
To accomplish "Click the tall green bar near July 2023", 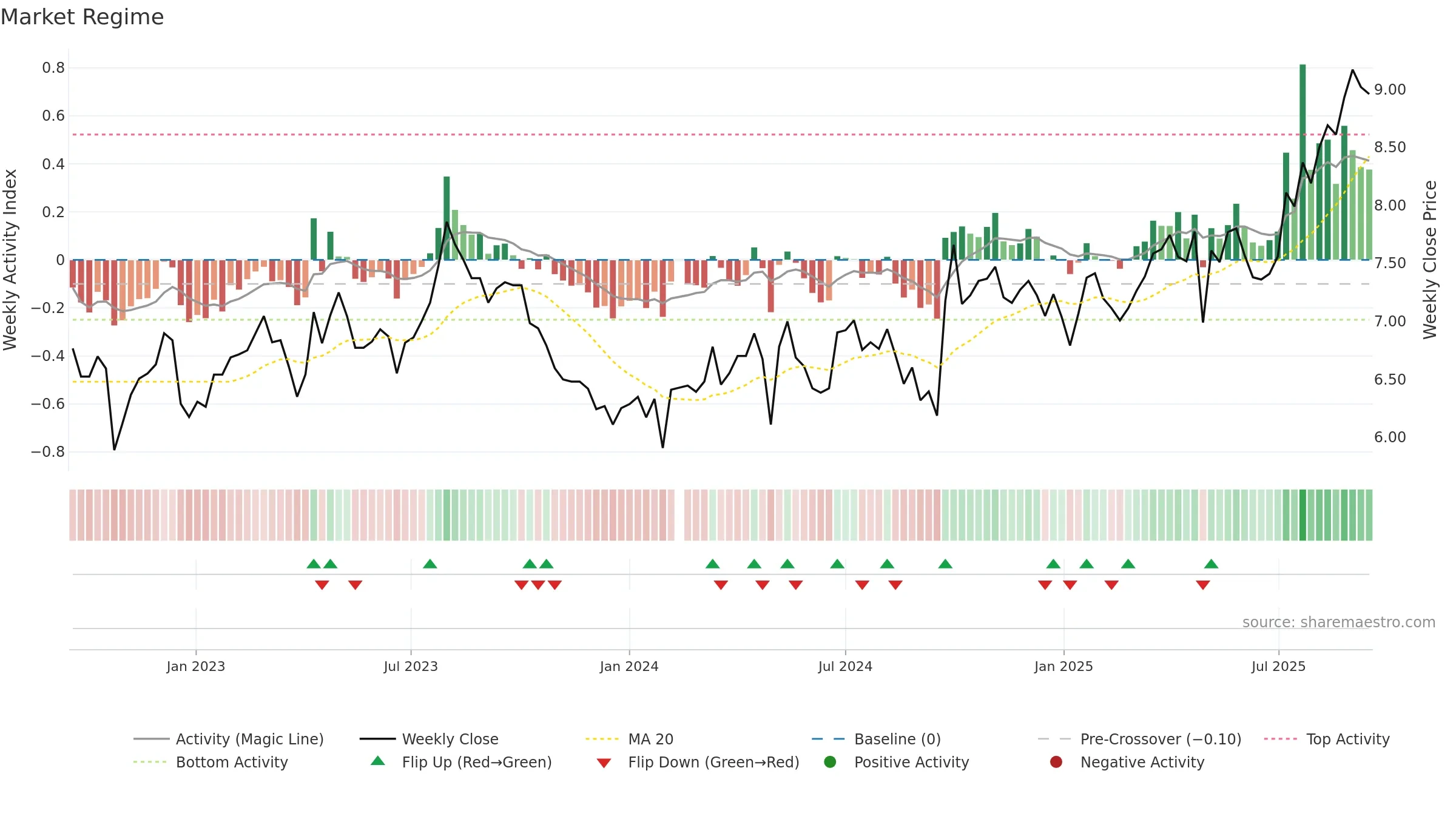I will tap(447, 218).
